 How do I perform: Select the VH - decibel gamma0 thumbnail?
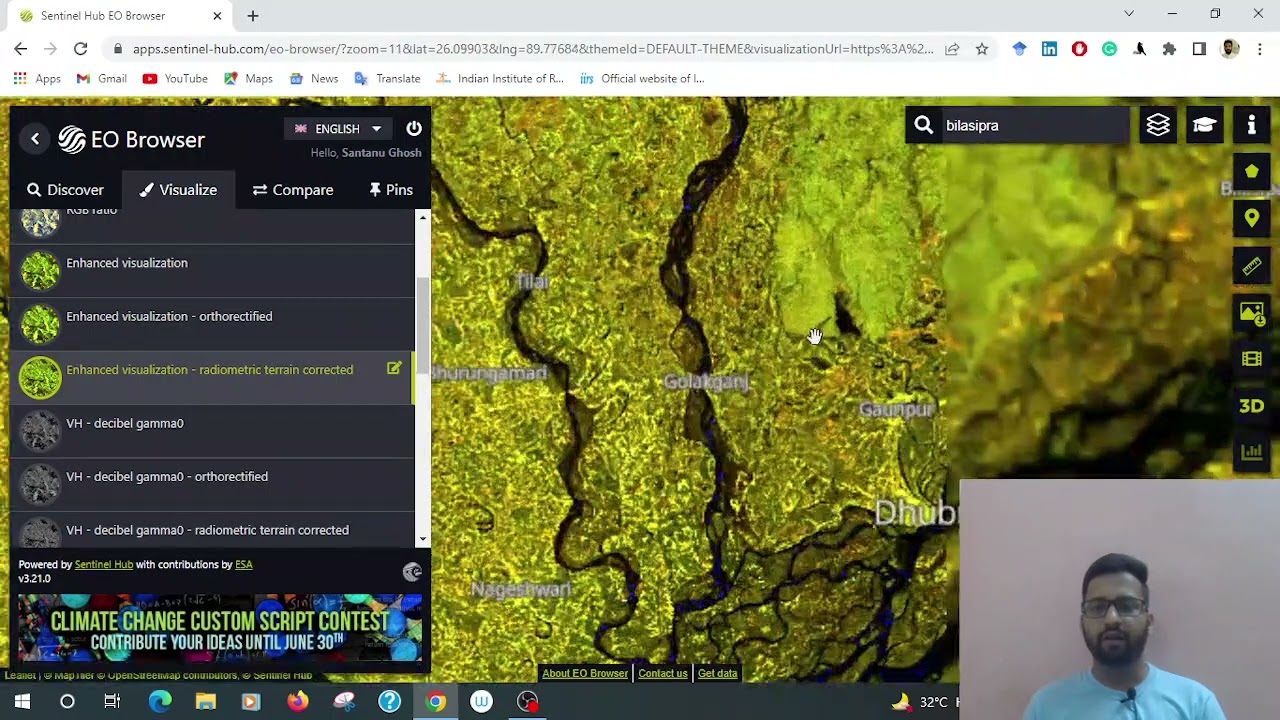[40, 431]
